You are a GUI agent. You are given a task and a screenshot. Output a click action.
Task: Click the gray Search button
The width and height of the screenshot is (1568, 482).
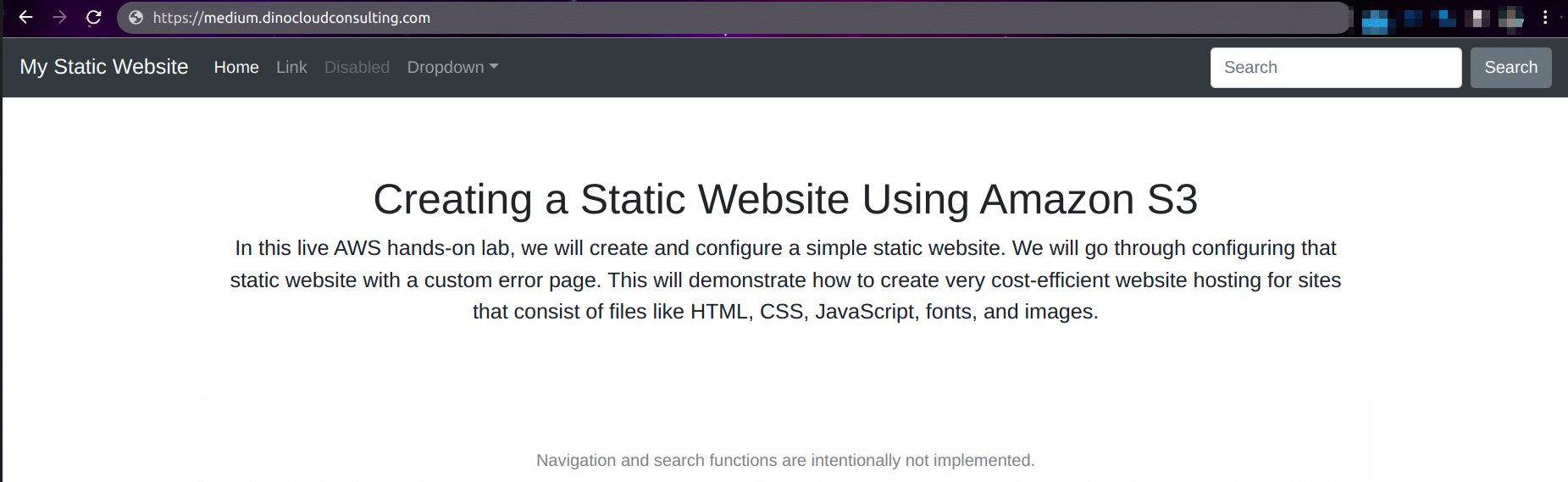[x=1510, y=68]
